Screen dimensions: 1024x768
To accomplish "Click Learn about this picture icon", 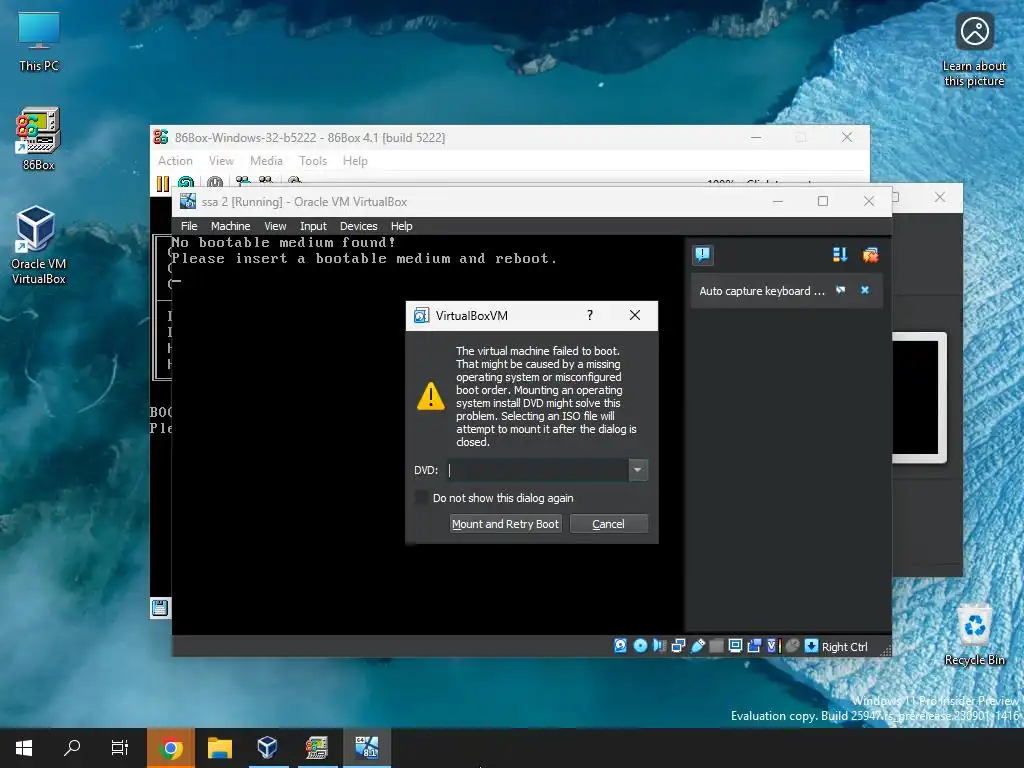I will point(974,50).
